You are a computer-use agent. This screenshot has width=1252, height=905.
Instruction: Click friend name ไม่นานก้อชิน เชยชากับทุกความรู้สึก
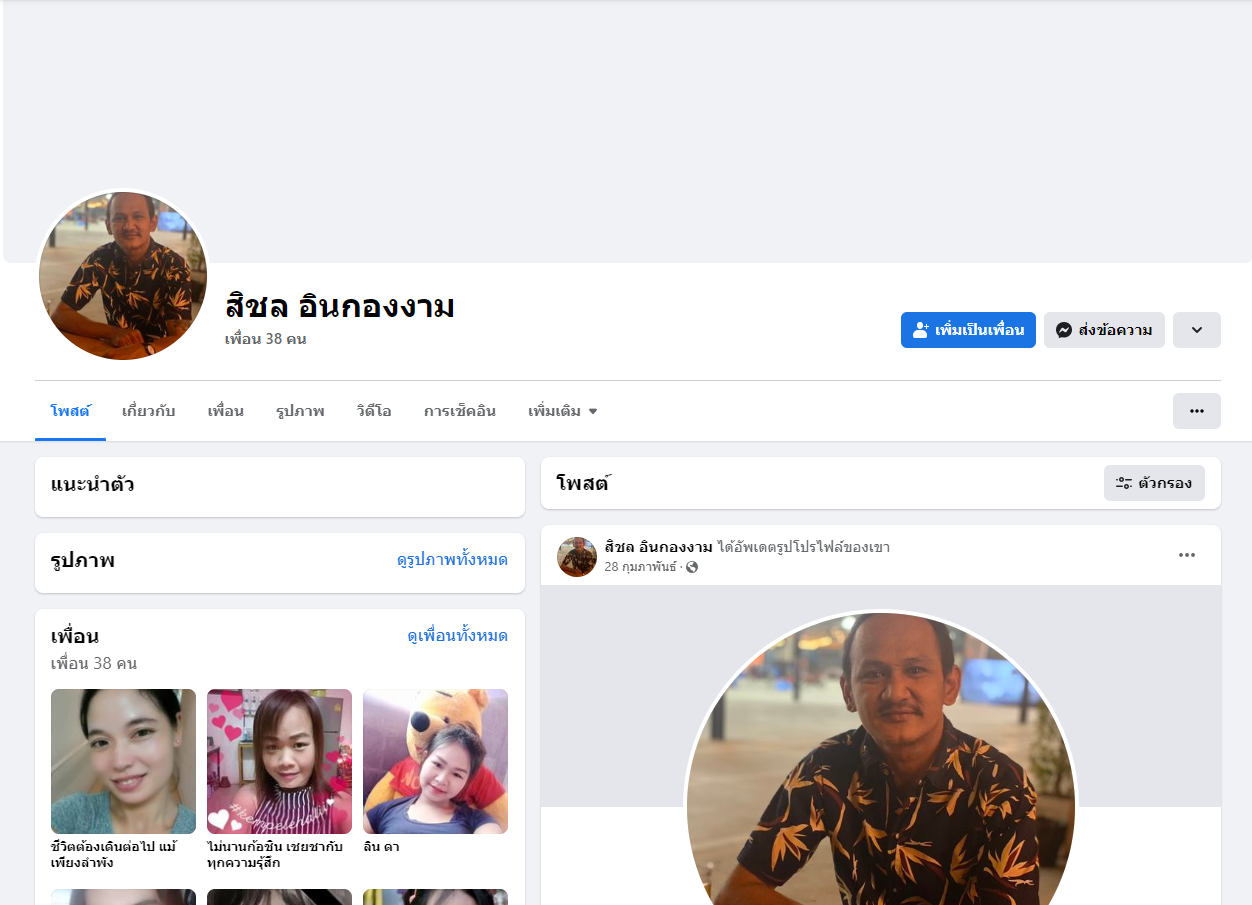(x=275, y=855)
